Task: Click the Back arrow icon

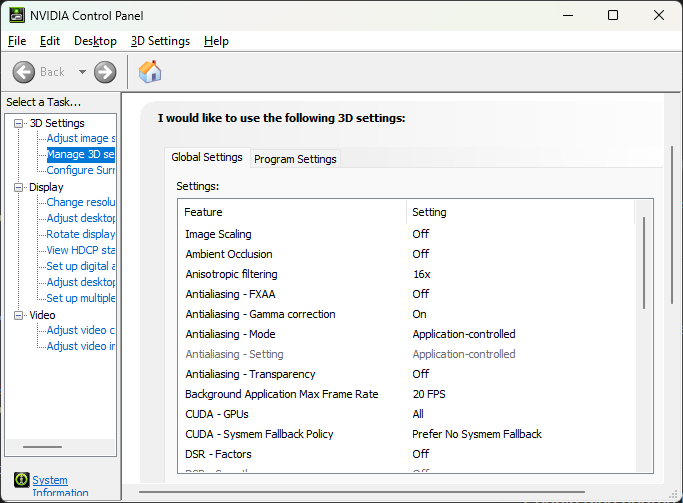Action: [x=24, y=72]
